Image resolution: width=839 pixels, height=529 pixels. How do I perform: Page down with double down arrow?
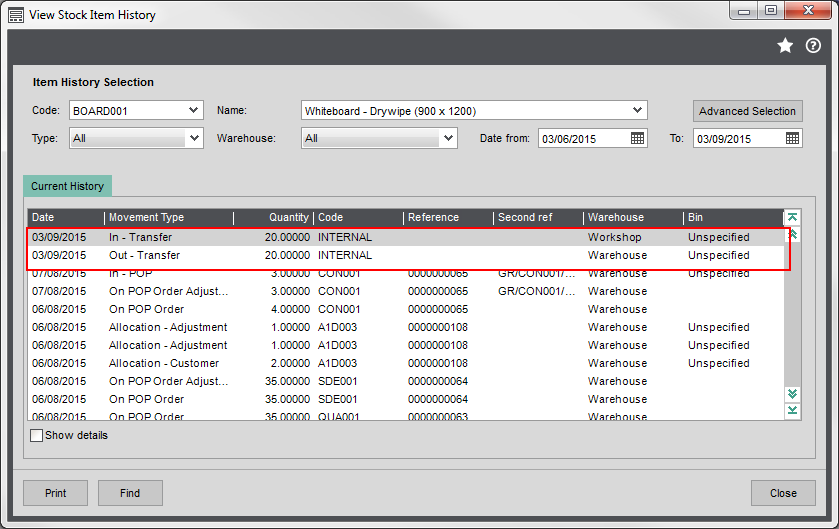(792, 394)
